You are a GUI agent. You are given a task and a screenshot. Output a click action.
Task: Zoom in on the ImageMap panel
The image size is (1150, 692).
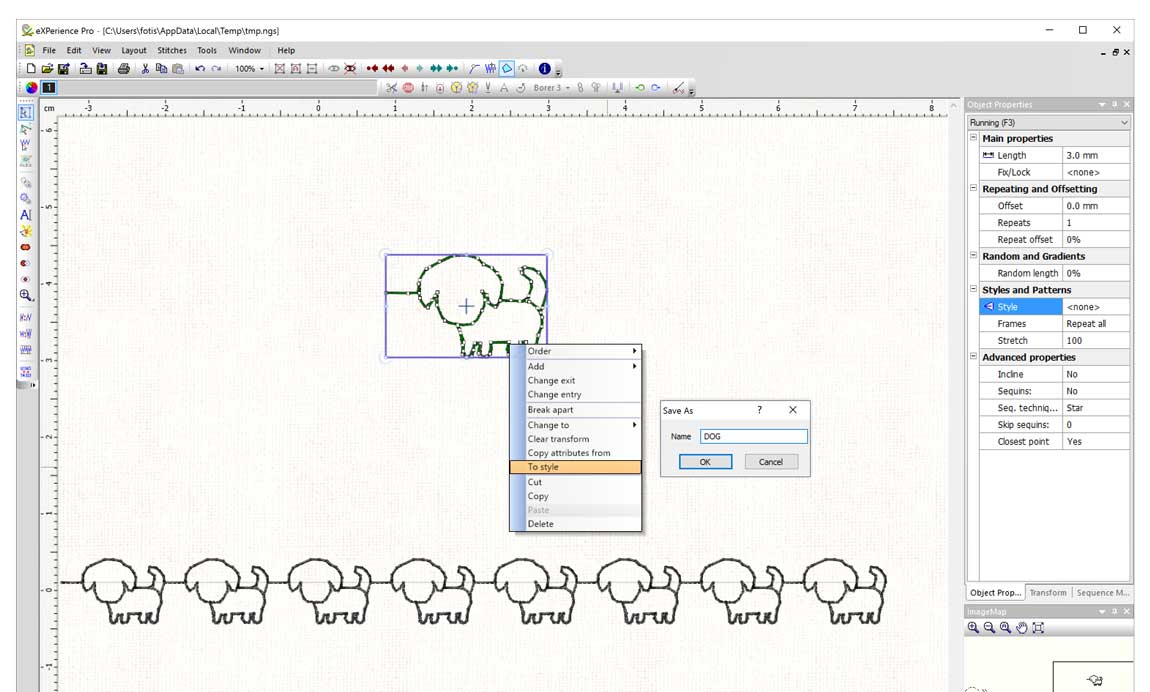(x=973, y=627)
